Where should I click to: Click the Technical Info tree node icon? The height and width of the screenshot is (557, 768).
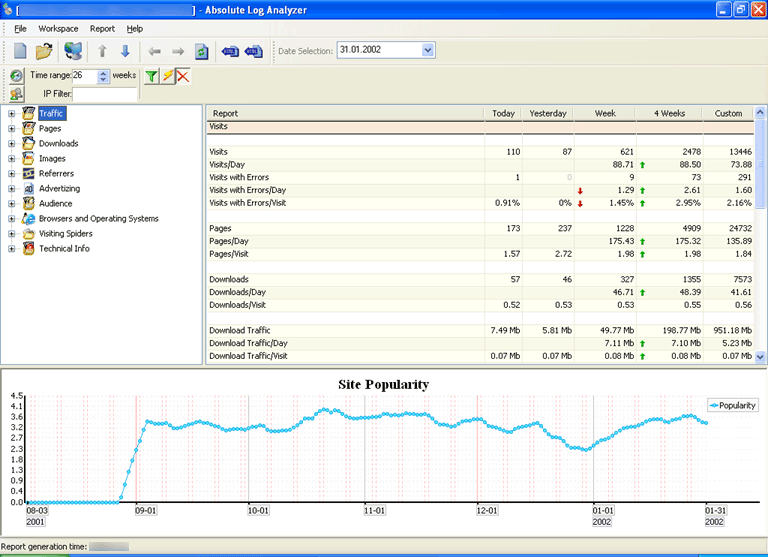coord(29,248)
